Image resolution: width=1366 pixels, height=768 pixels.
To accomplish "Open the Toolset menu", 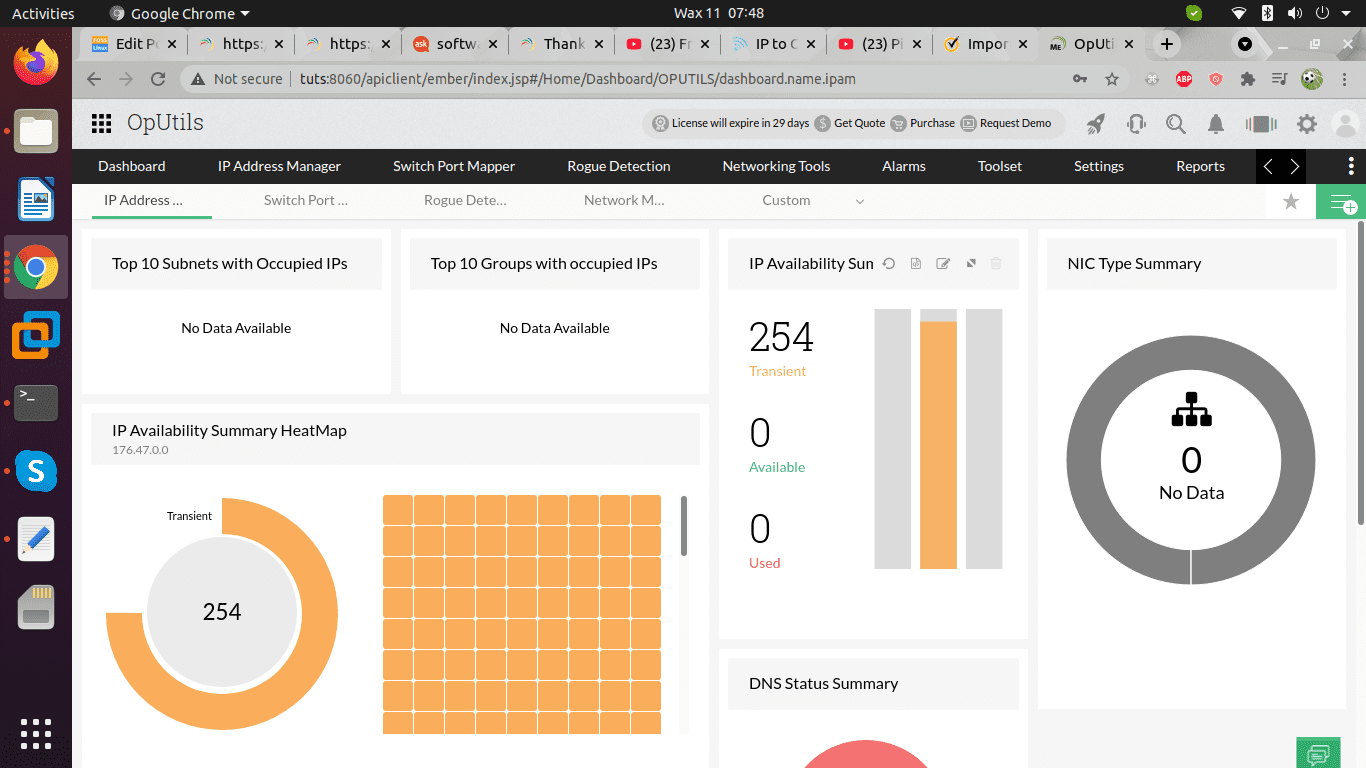I will pyautogui.click(x=1000, y=166).
